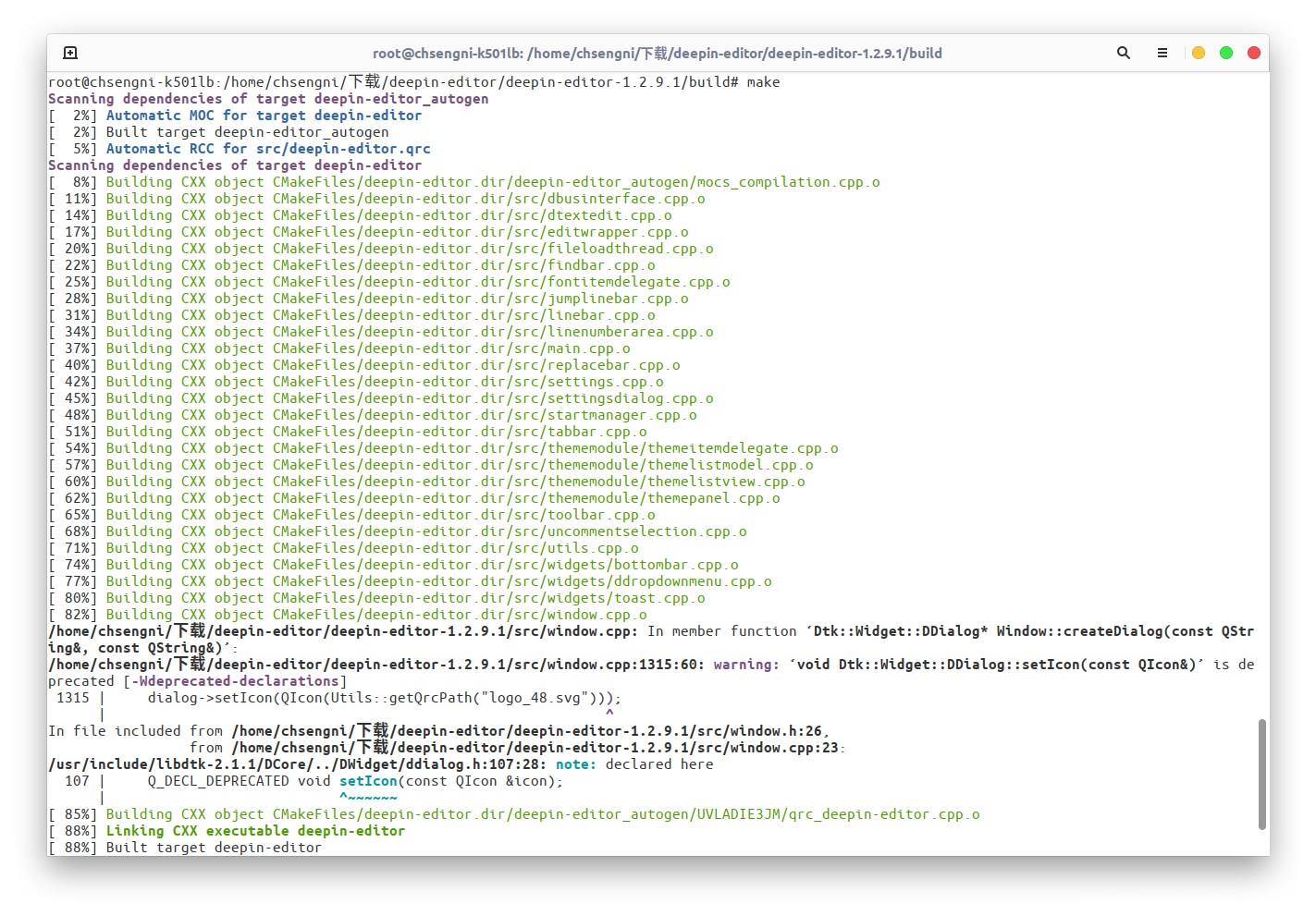Minimize the terminal with the yellow button
The width and height of the screenshot is (1316, 916).
tap(1199, 53)
